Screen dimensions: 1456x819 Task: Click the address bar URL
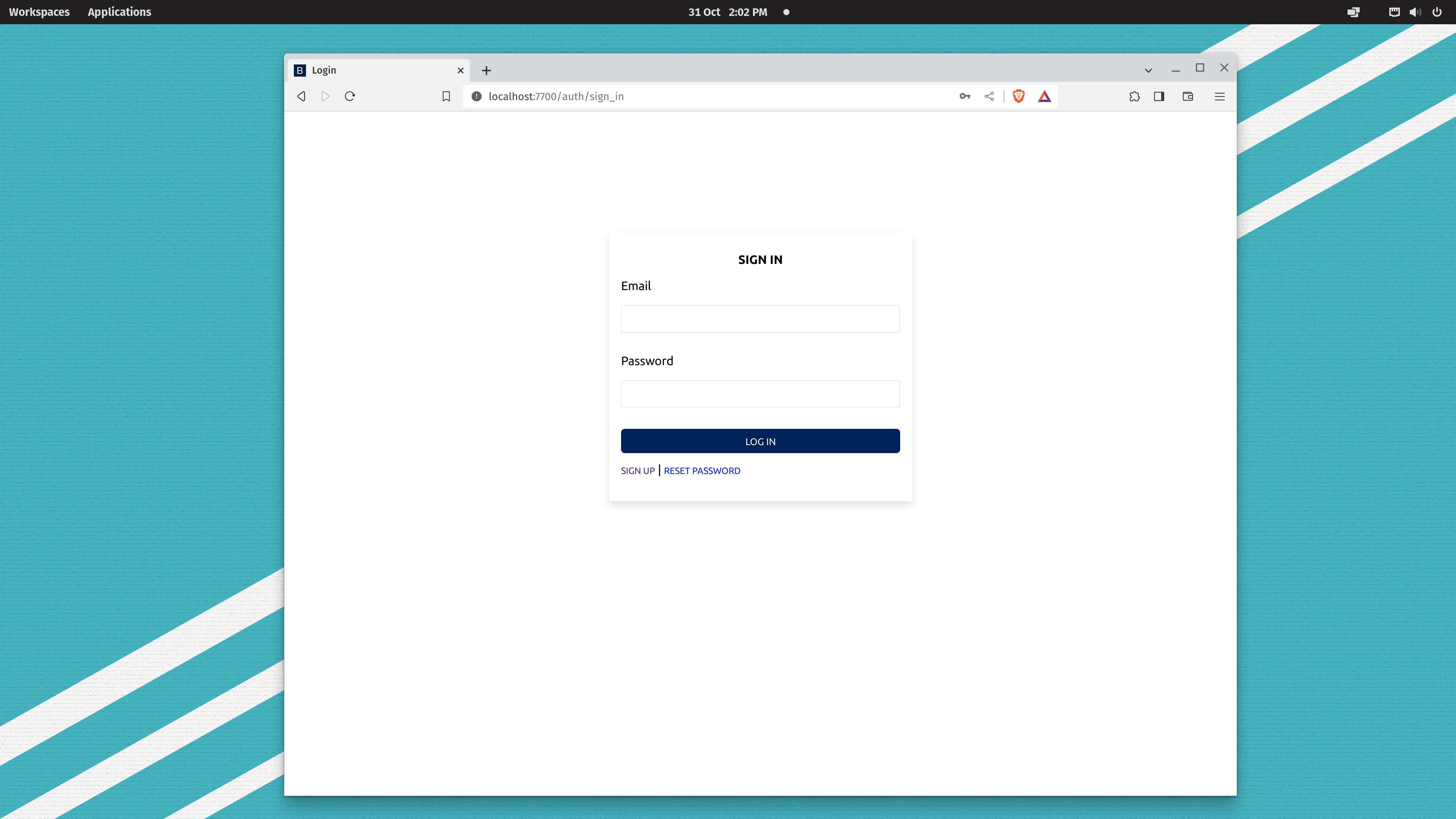coord(556,97)
